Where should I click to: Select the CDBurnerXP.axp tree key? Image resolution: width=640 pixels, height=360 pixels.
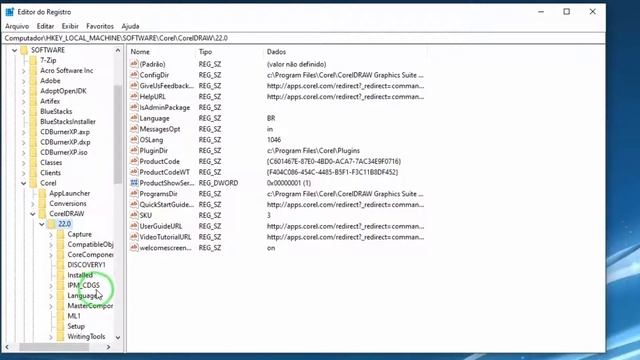tap(65, 132)
